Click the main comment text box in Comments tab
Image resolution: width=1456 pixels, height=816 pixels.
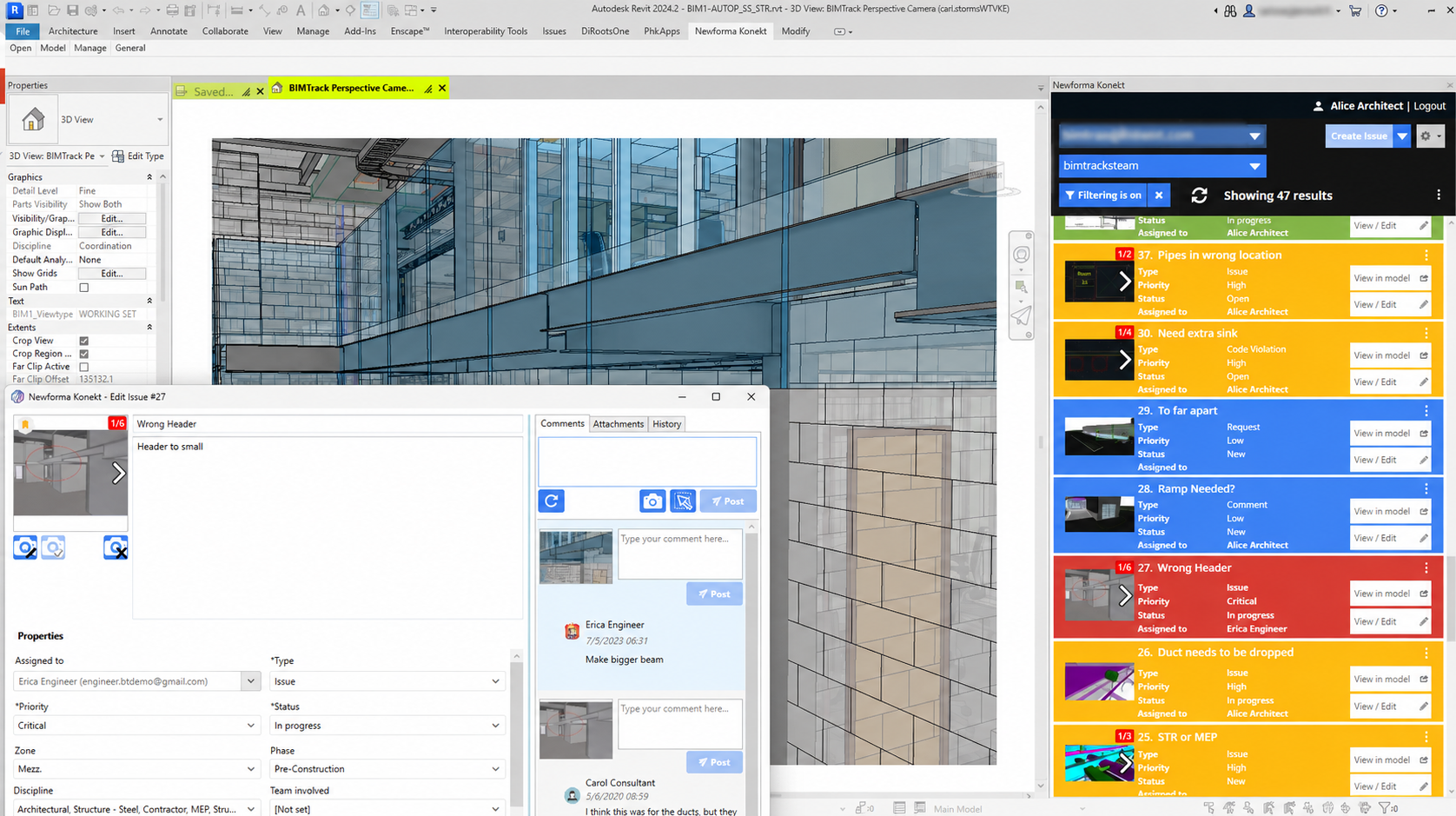(647, 461)
